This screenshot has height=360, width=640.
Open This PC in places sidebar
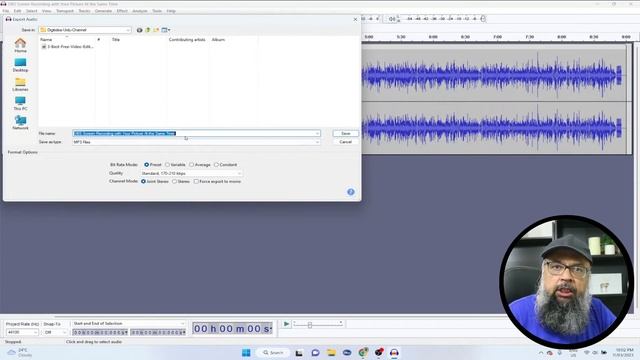click(x=20, y=103)
